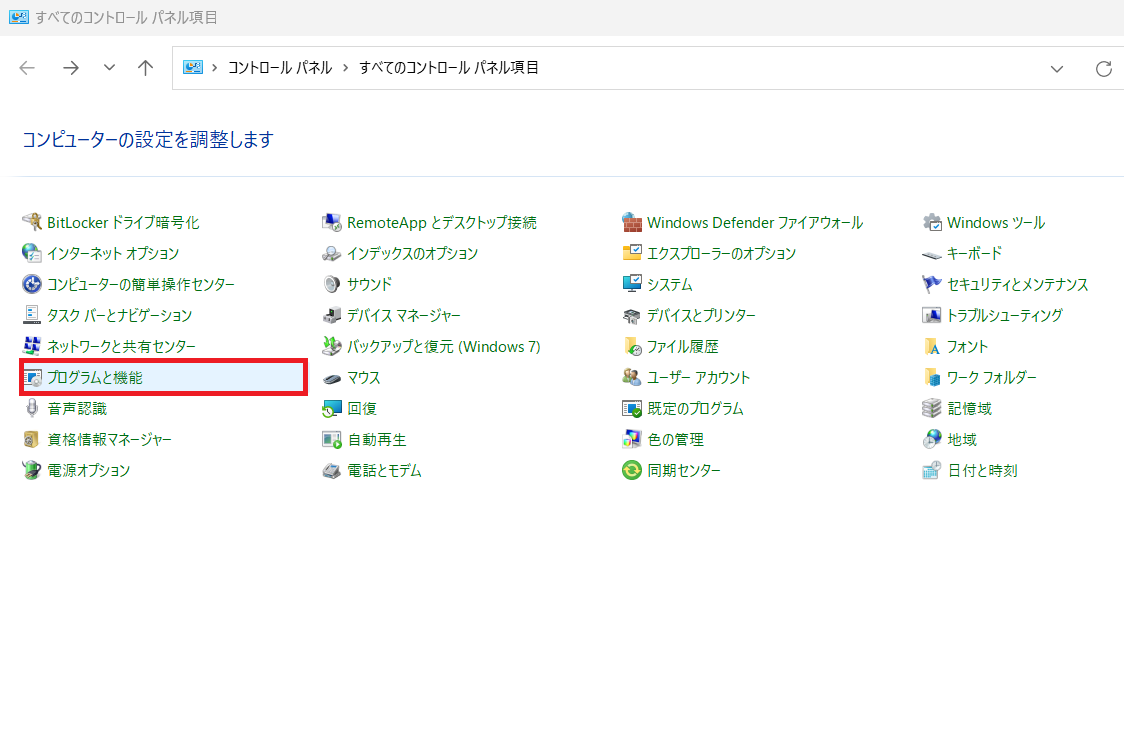
Task: Click the ユーザー アカウント icon
Action: (632, 377)
